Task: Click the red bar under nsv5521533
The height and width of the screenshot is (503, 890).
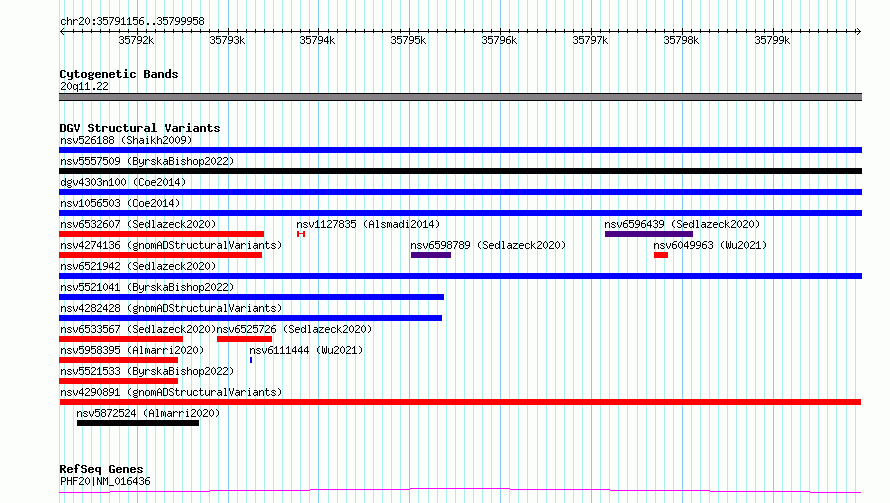Action: click(119, 382)
